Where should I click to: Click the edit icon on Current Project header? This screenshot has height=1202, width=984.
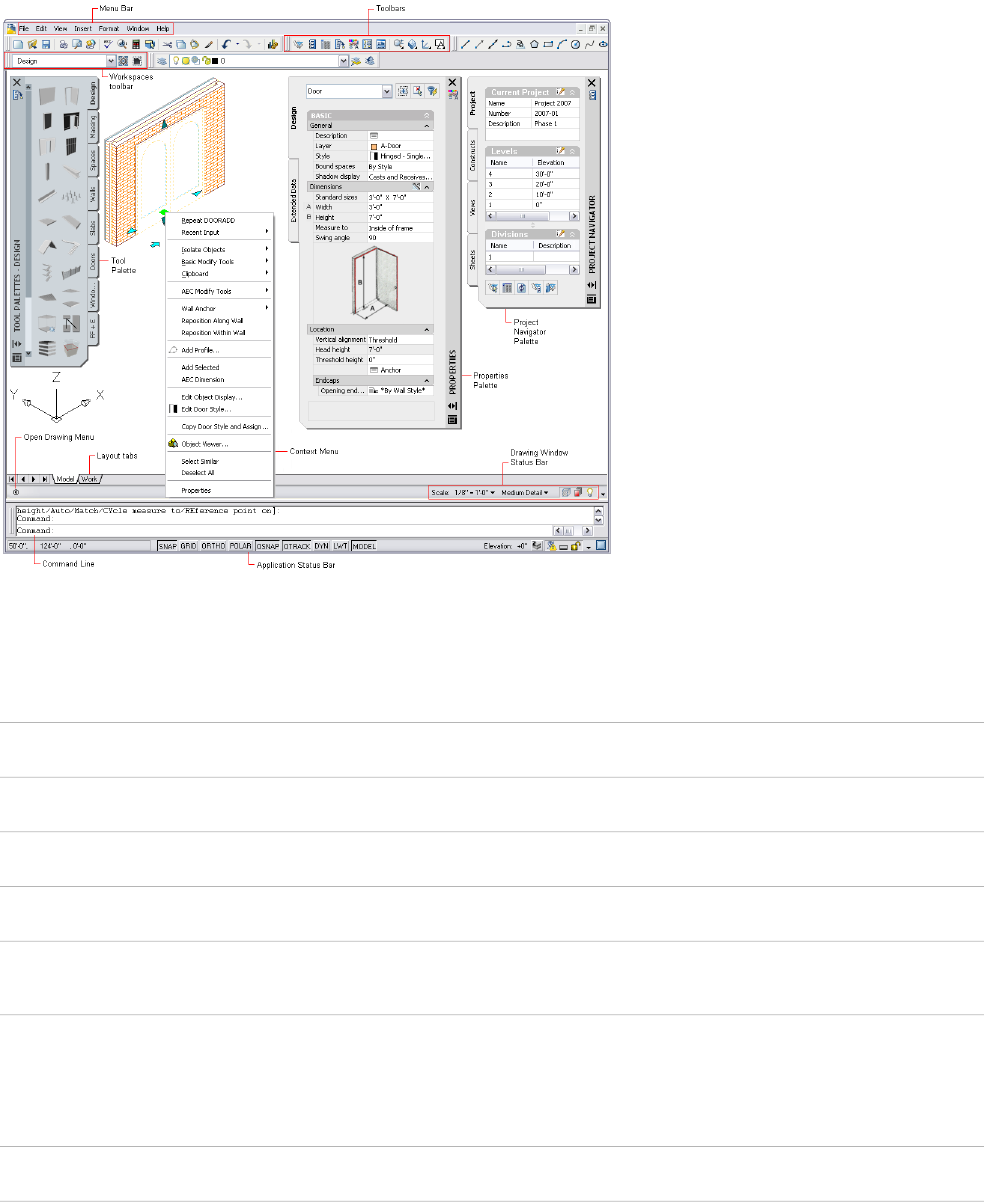tap(560, 92)
